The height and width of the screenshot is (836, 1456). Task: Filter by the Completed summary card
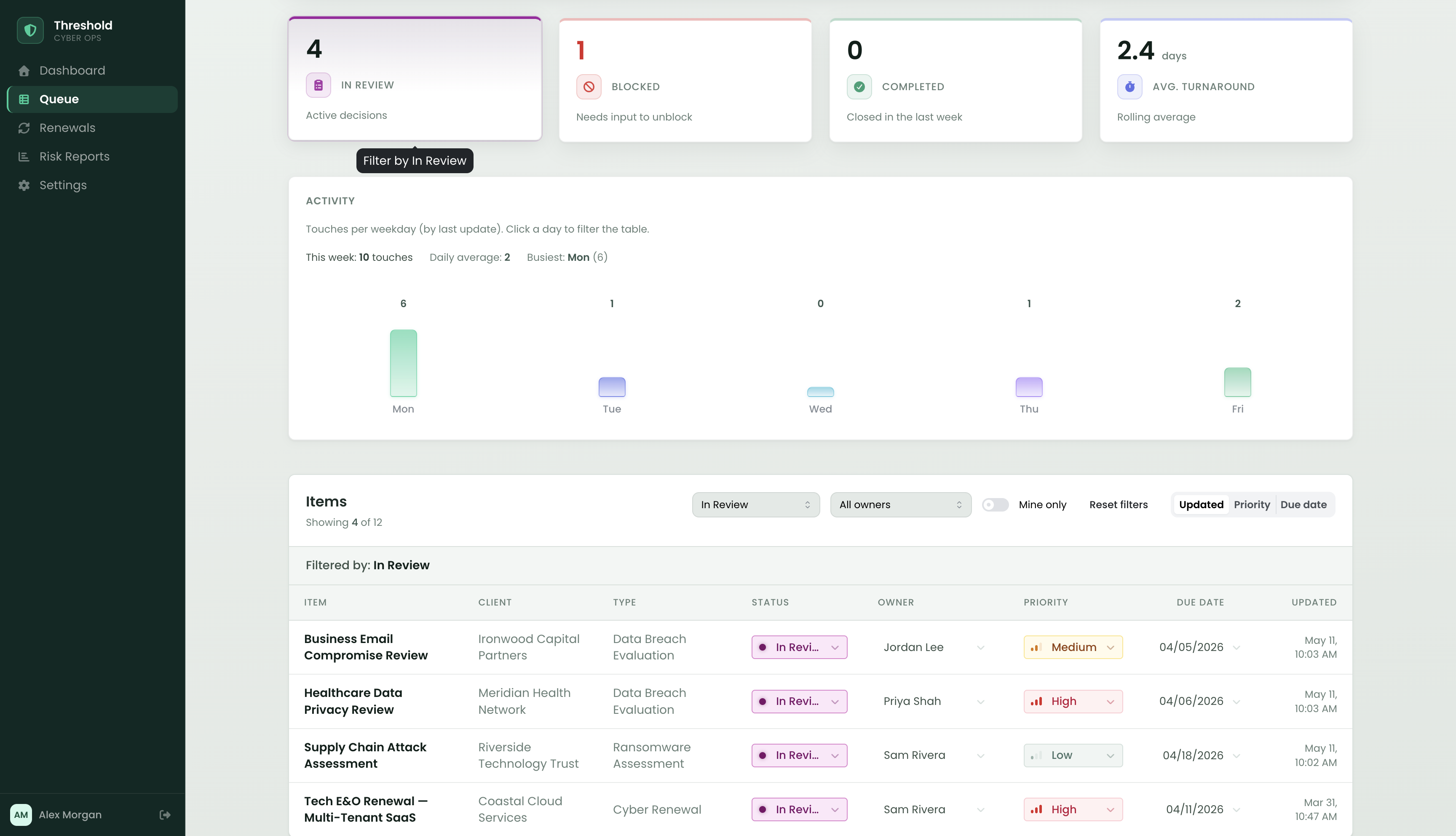tap(955, 80)
